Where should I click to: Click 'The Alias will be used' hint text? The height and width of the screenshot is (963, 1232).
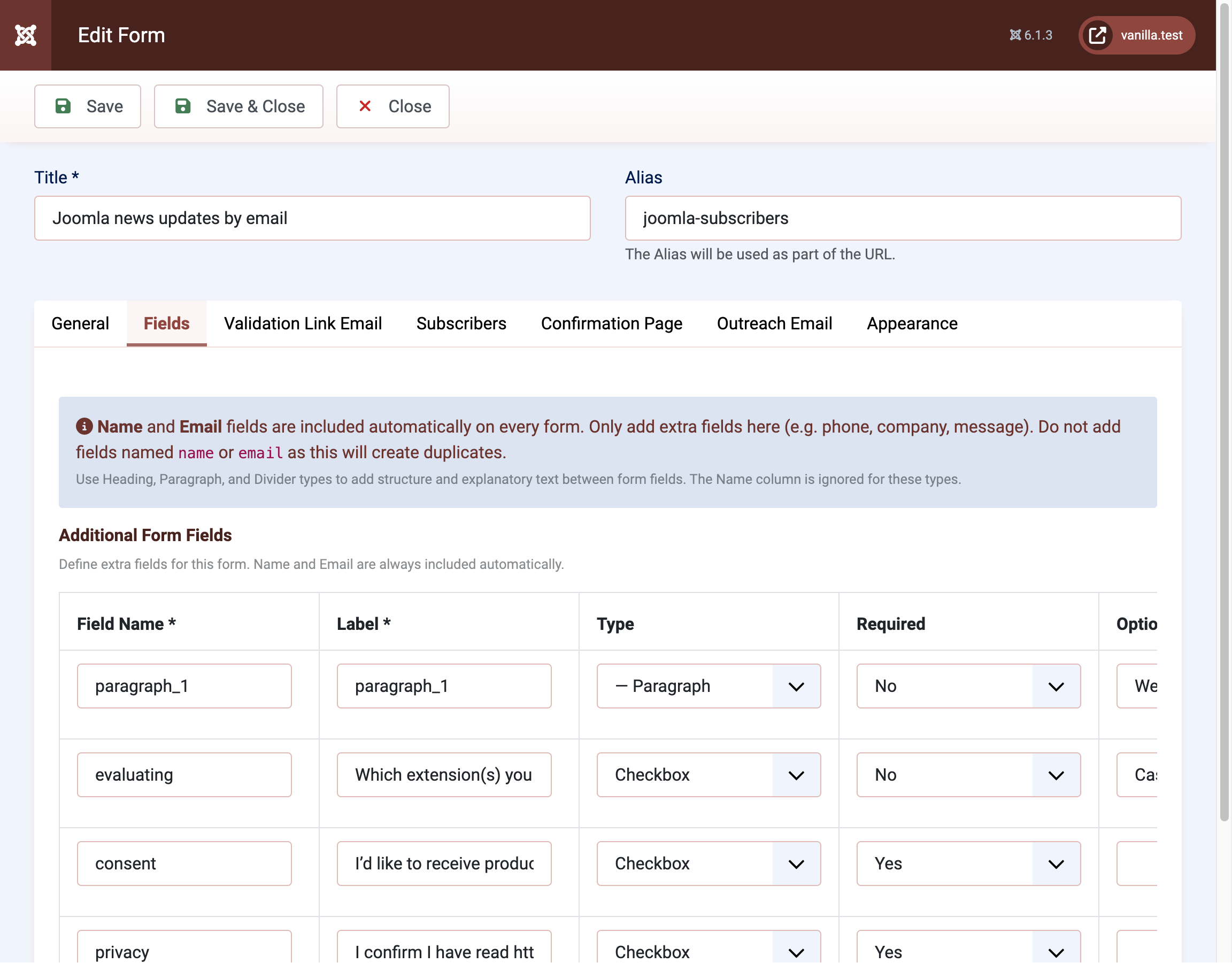[760, 255]
